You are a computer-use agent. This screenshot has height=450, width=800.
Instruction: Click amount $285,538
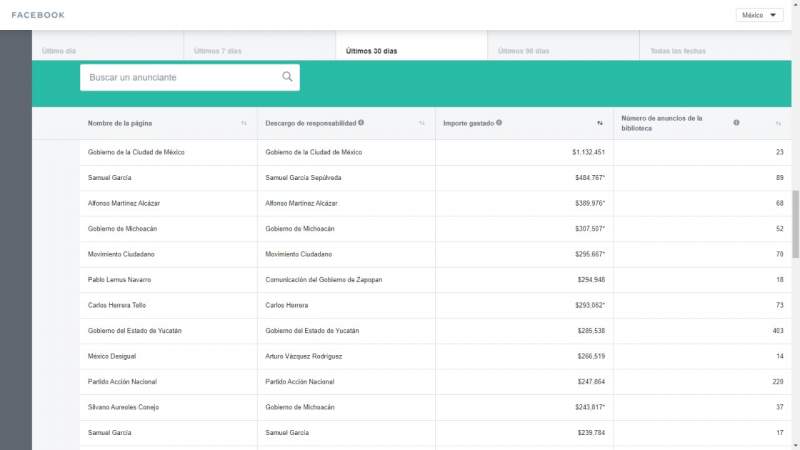pos(591,331)
